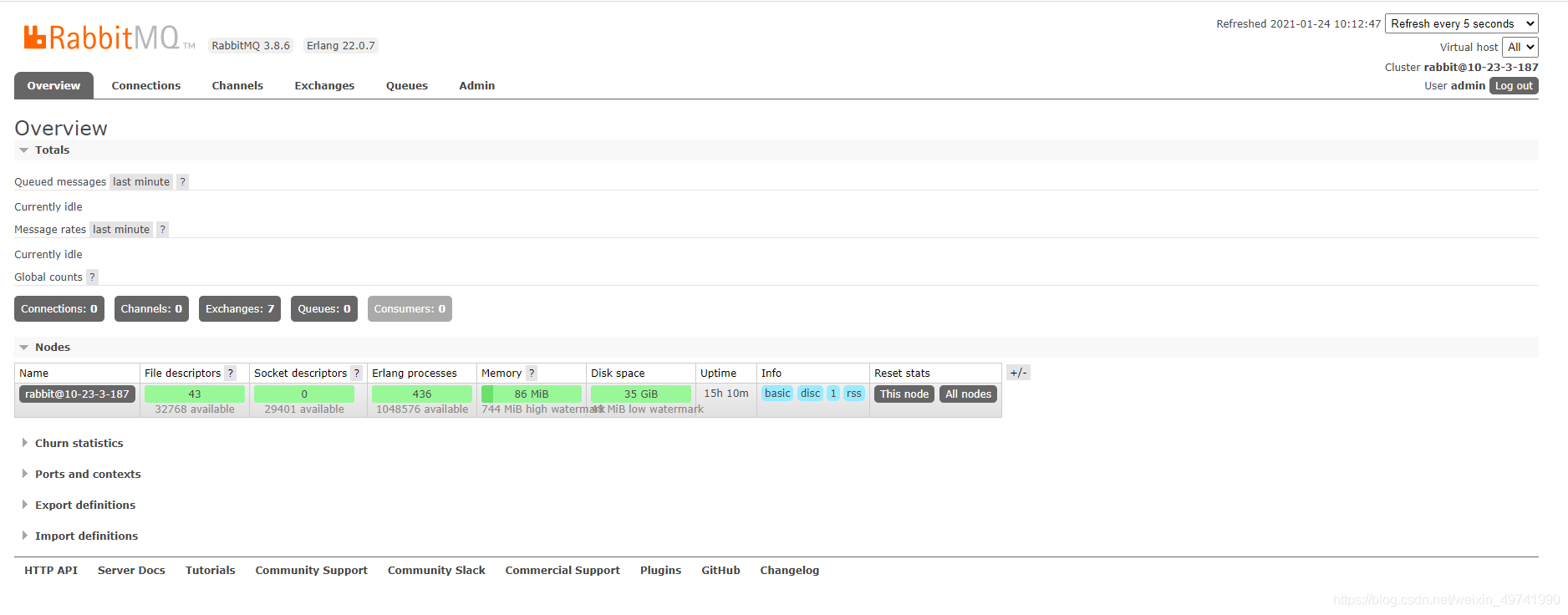
Task: Click the RabbitMQ 3.8.6 version label
Action: [x=251, y=46]
